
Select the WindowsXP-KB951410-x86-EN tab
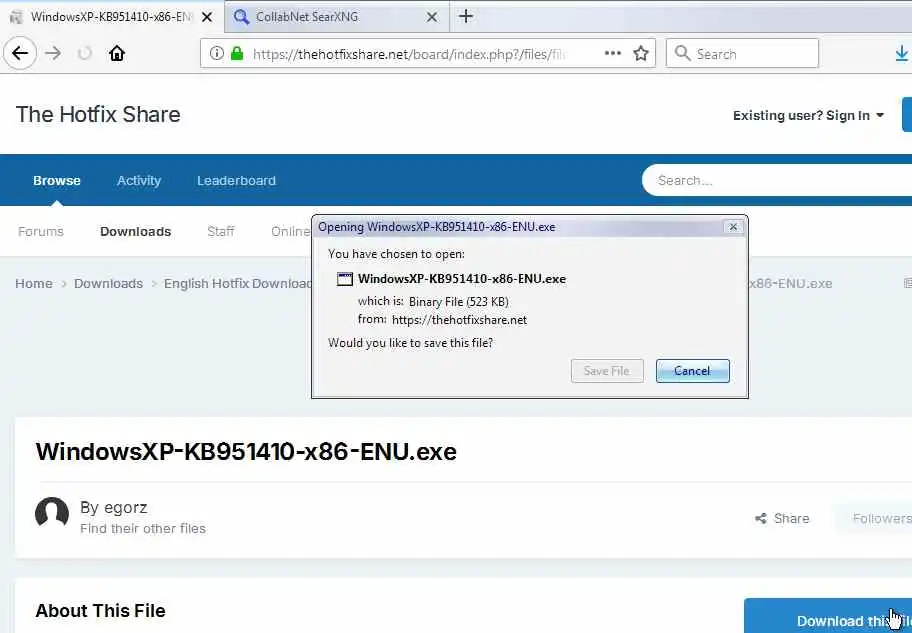(x=112, y=17)
